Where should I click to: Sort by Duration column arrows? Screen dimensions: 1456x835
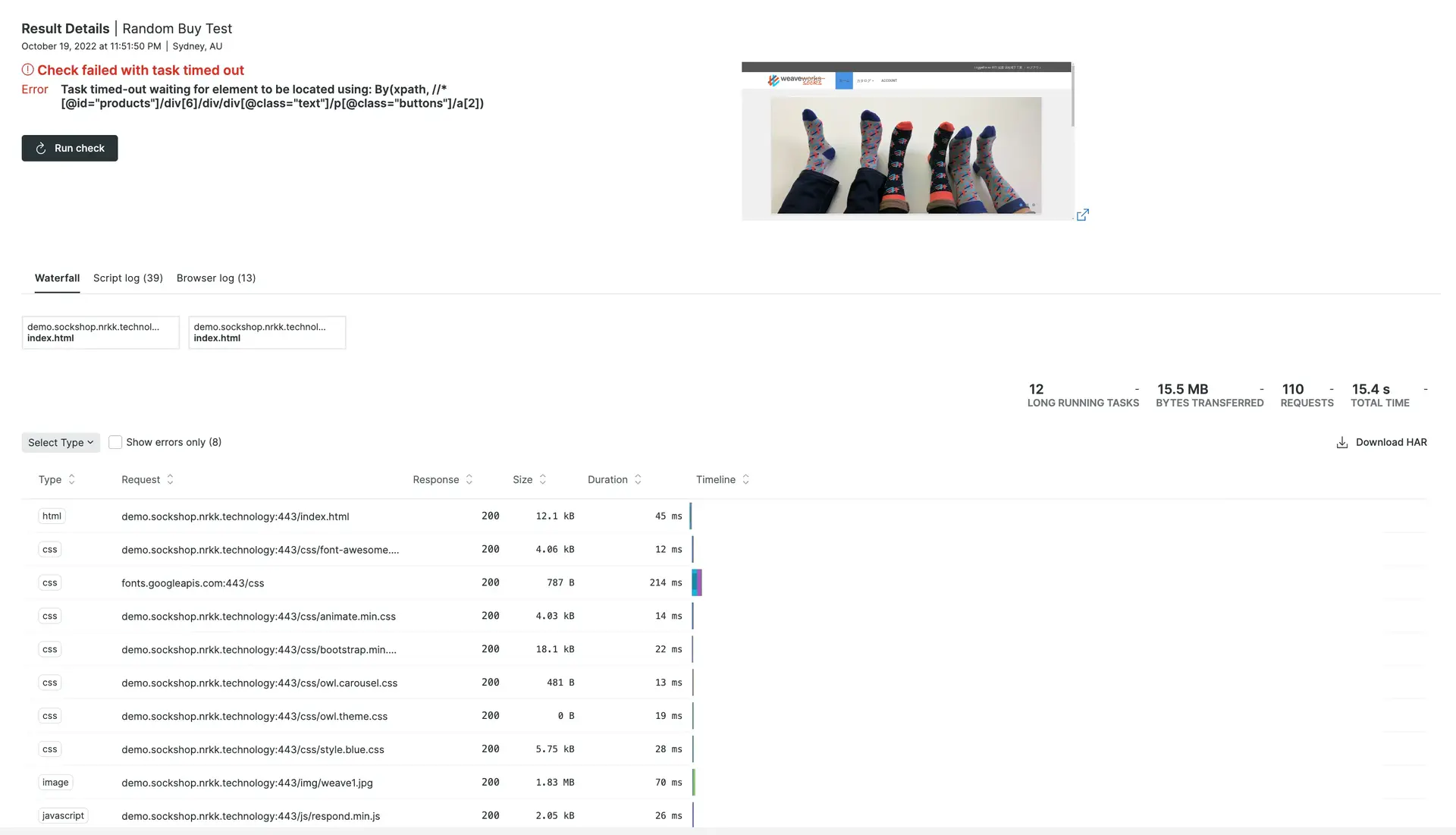tap(638, 479)
